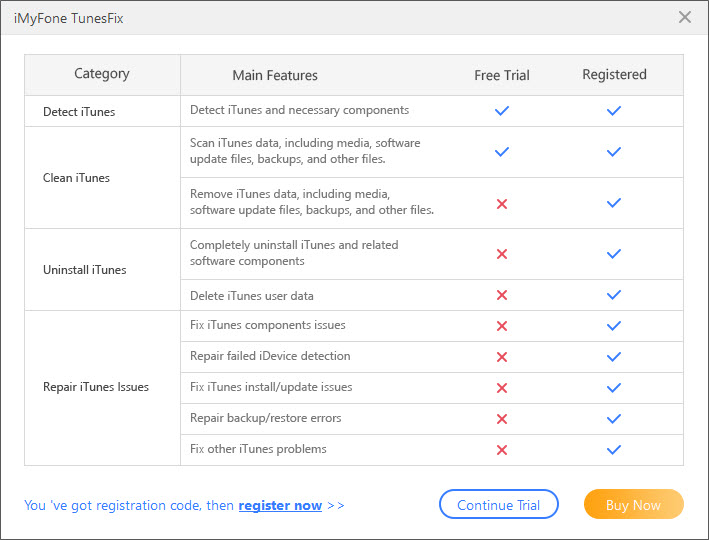Click the Main Features column header
Screen dimensions: 709x540
(x=275, y=75)
